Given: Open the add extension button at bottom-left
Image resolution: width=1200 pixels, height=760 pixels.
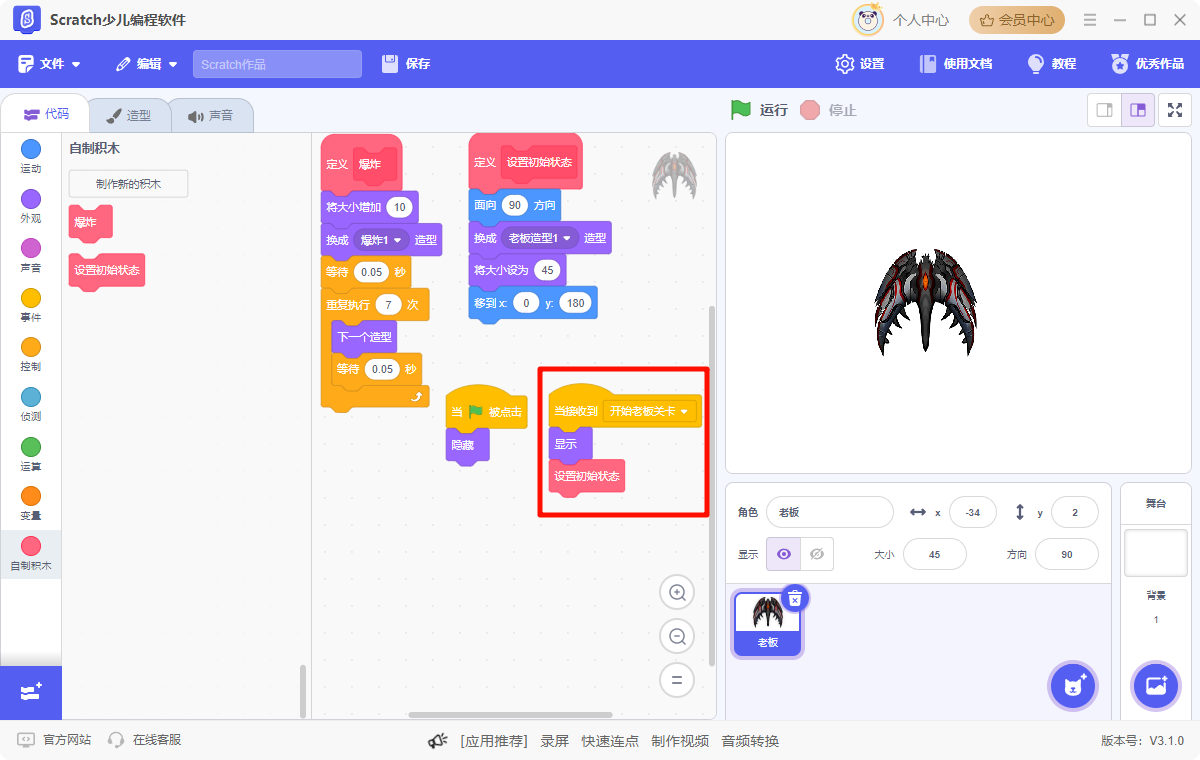Looking at the screenshot, I should 31,692.
